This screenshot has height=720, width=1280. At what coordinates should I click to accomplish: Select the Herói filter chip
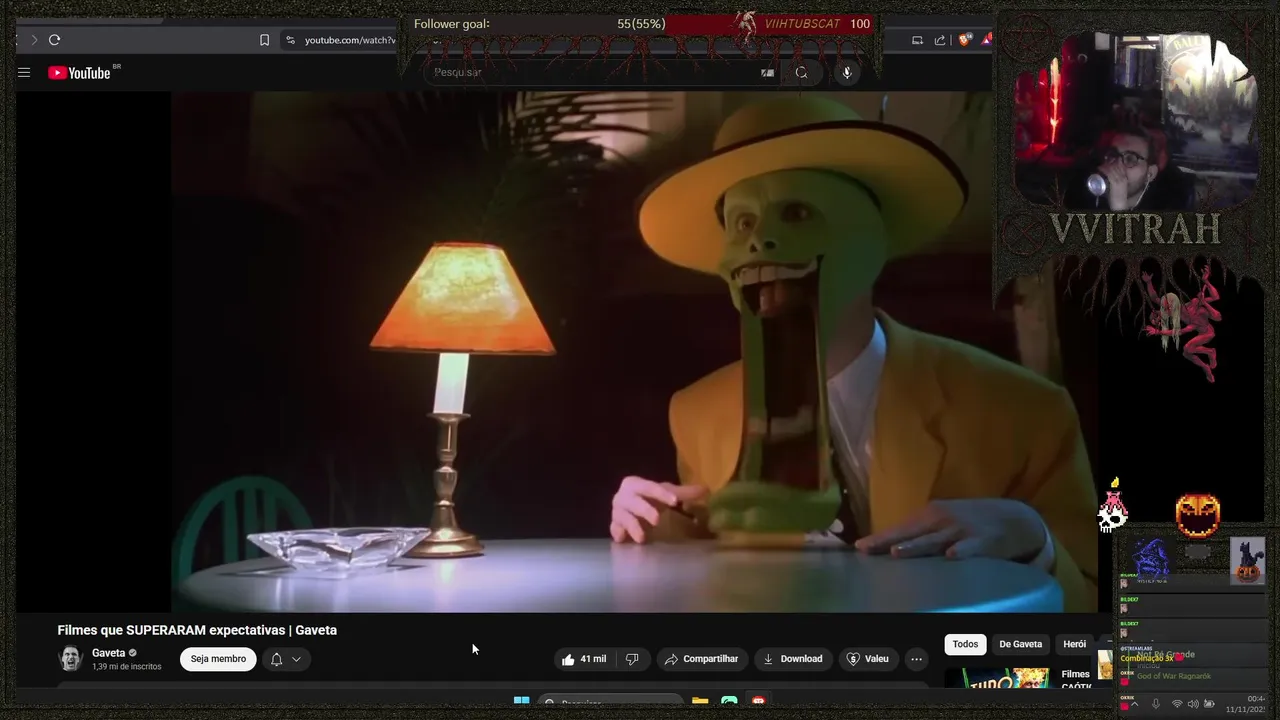(1075, 644)
